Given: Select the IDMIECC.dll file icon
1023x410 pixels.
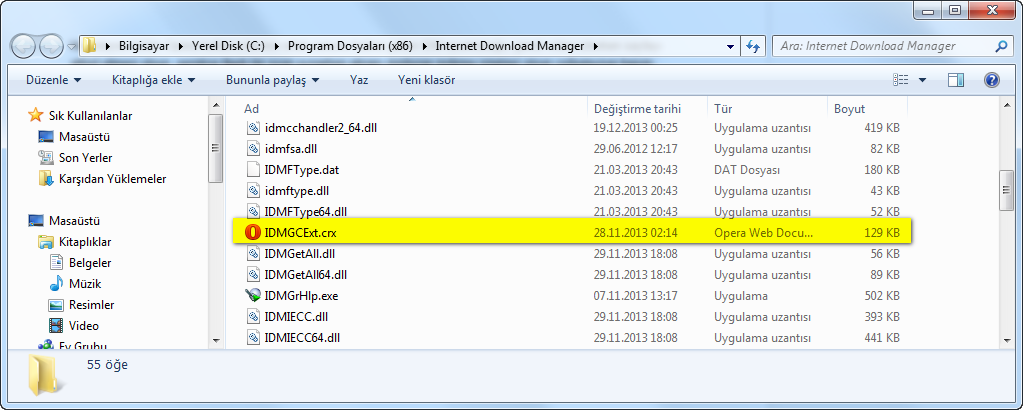Looking at the screenshot, I should tap(253, 317).
